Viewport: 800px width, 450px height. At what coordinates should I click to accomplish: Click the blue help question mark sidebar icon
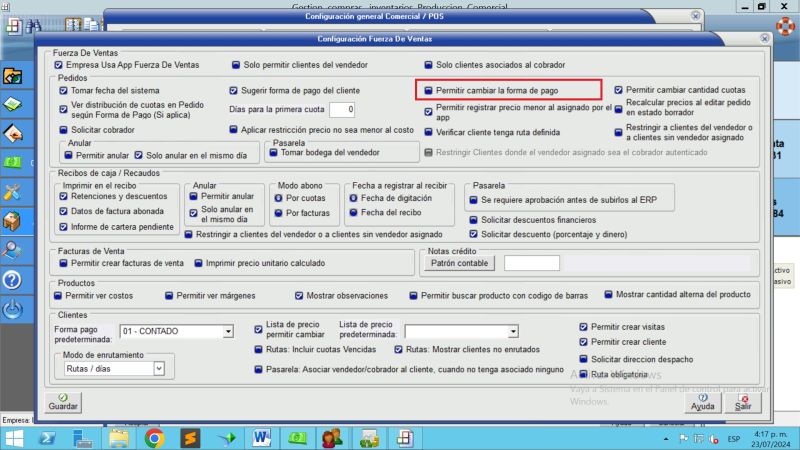pyautogui.click(x=14, y=280)
